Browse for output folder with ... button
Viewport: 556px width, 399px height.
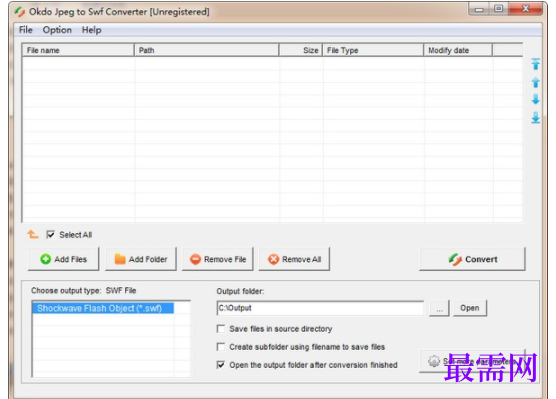coord(439,308)
